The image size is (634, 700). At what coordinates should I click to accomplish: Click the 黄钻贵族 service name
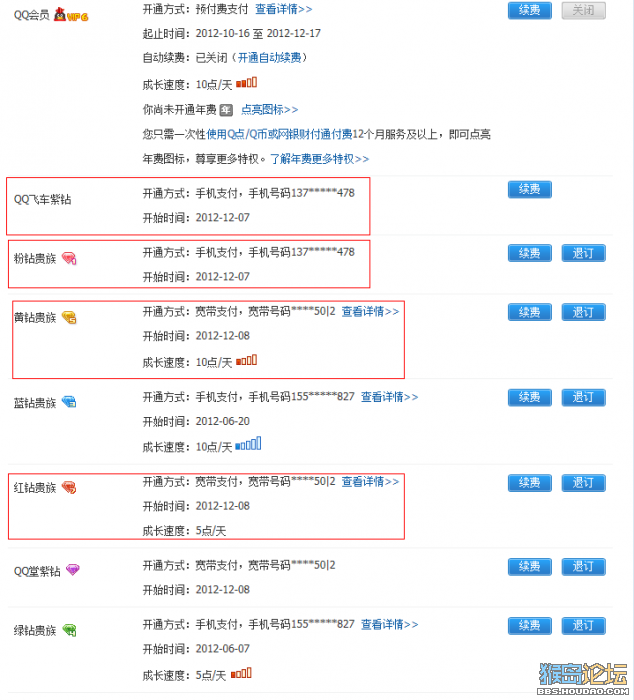tap(35, 317)
